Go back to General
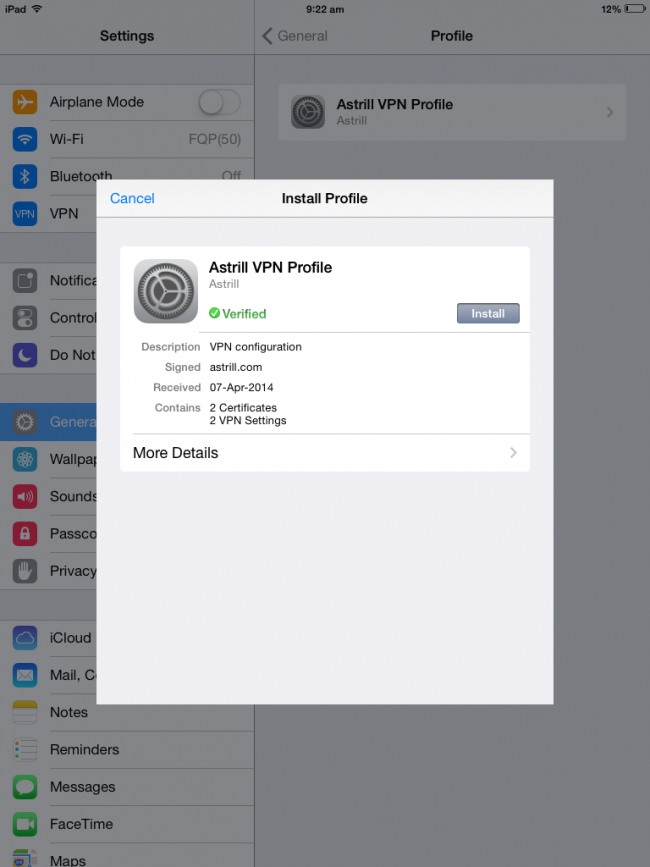The image size is (650, 867). click(x=295, y=36)
